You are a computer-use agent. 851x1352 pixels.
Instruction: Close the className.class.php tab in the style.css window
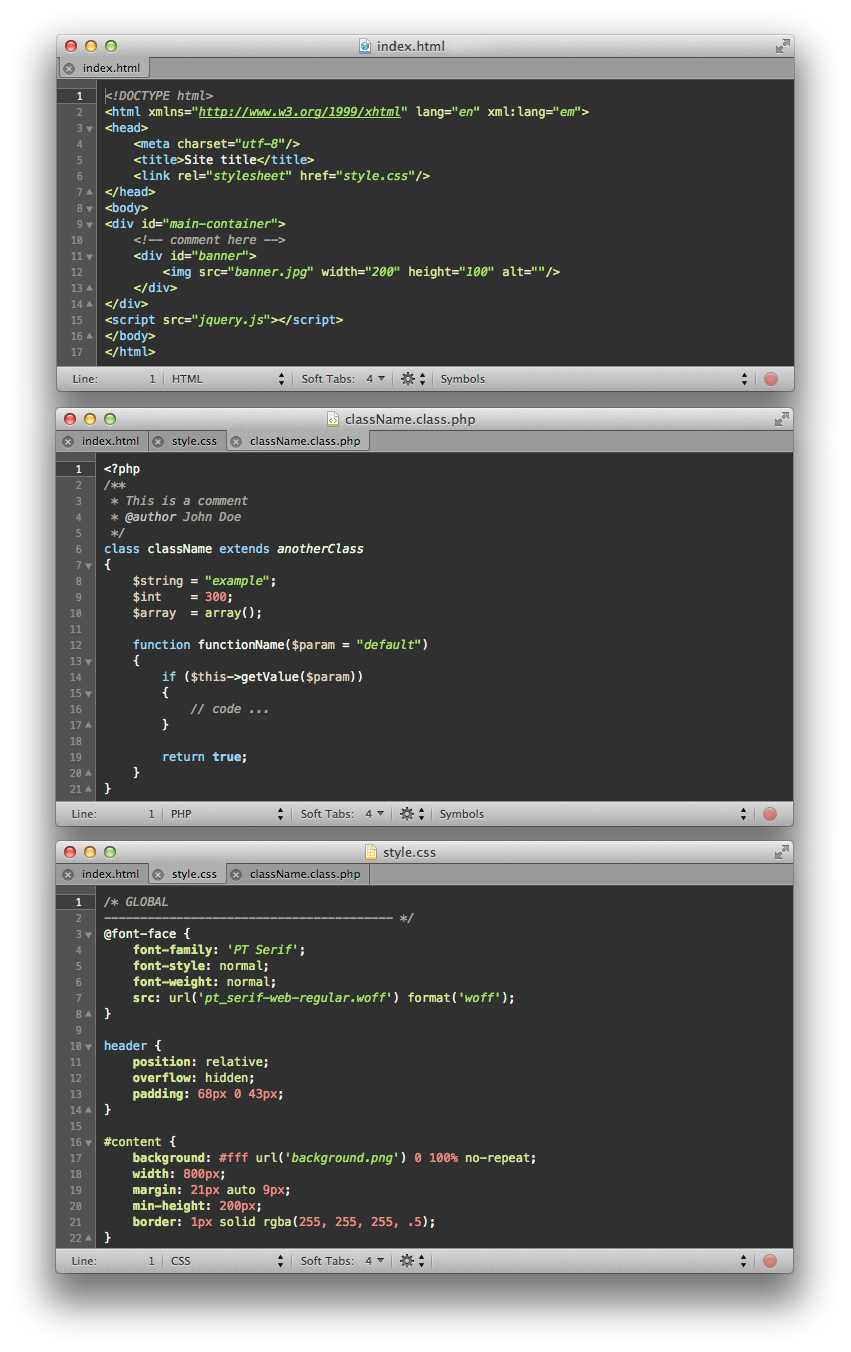236,874
